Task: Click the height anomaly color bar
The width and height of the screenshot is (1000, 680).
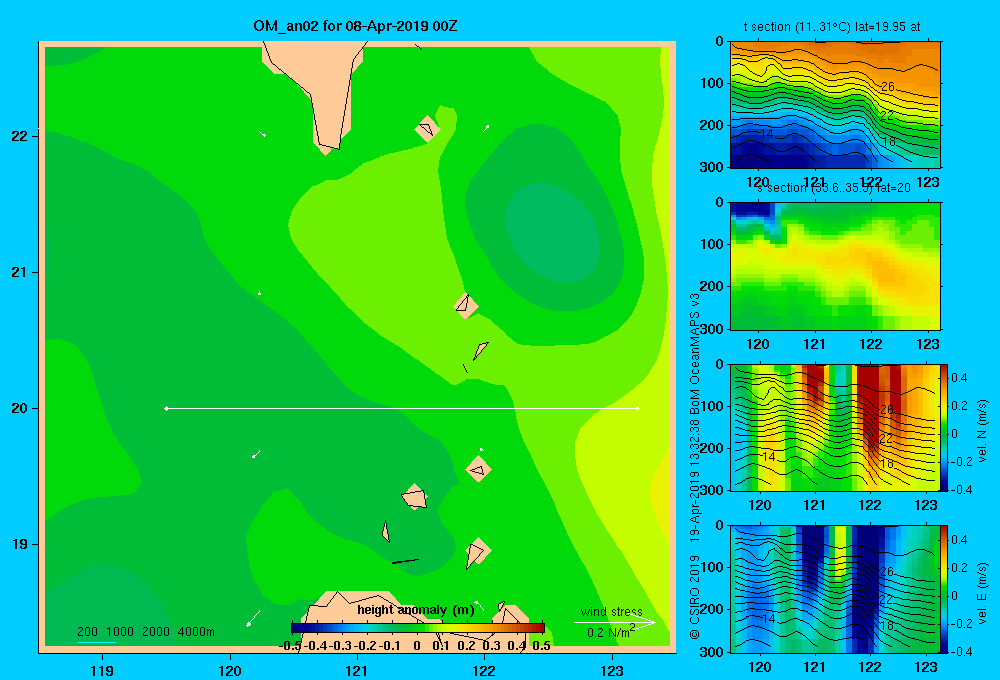Action: (418, 628)
